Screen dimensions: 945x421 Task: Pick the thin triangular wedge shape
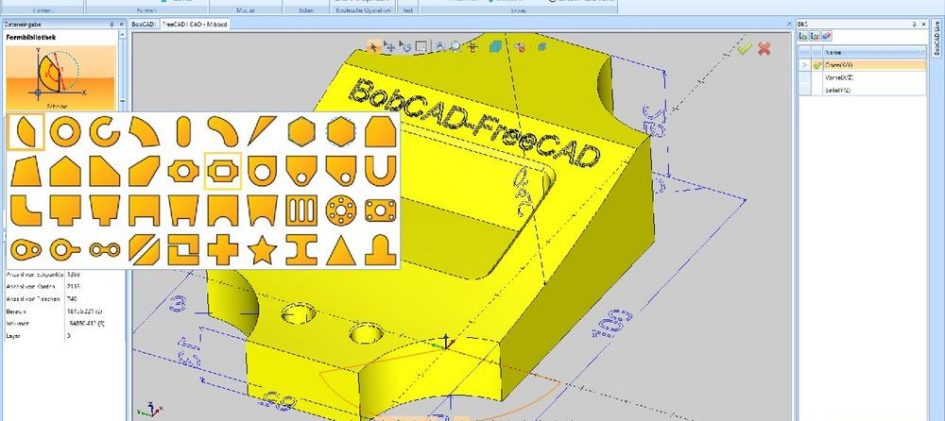point(262,132)
